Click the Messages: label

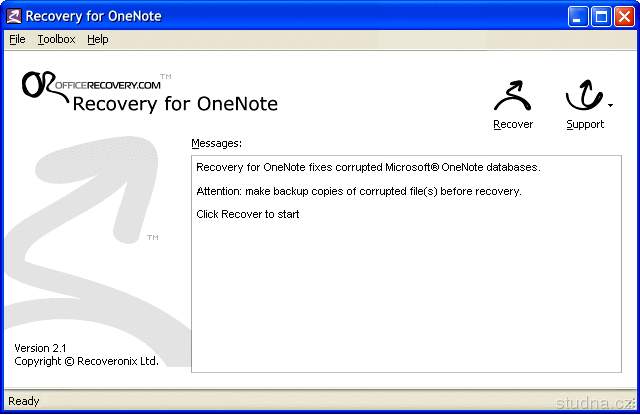click(216, 143)
